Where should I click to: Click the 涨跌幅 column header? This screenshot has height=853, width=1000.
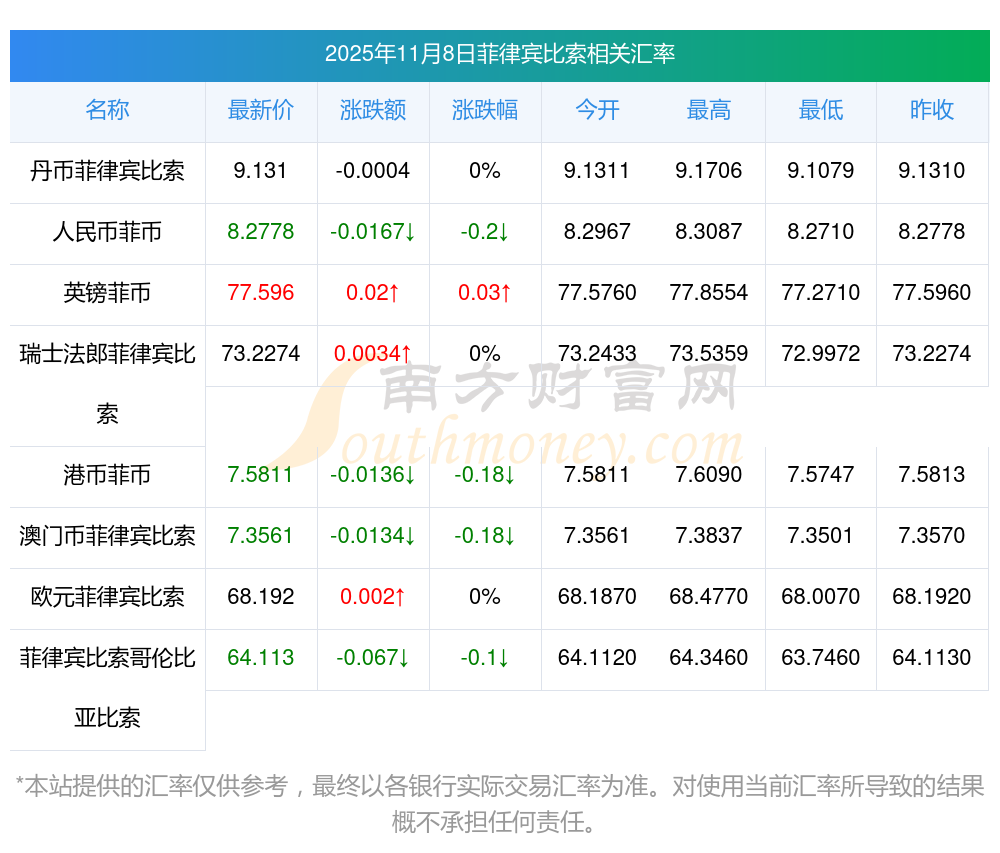485,110
